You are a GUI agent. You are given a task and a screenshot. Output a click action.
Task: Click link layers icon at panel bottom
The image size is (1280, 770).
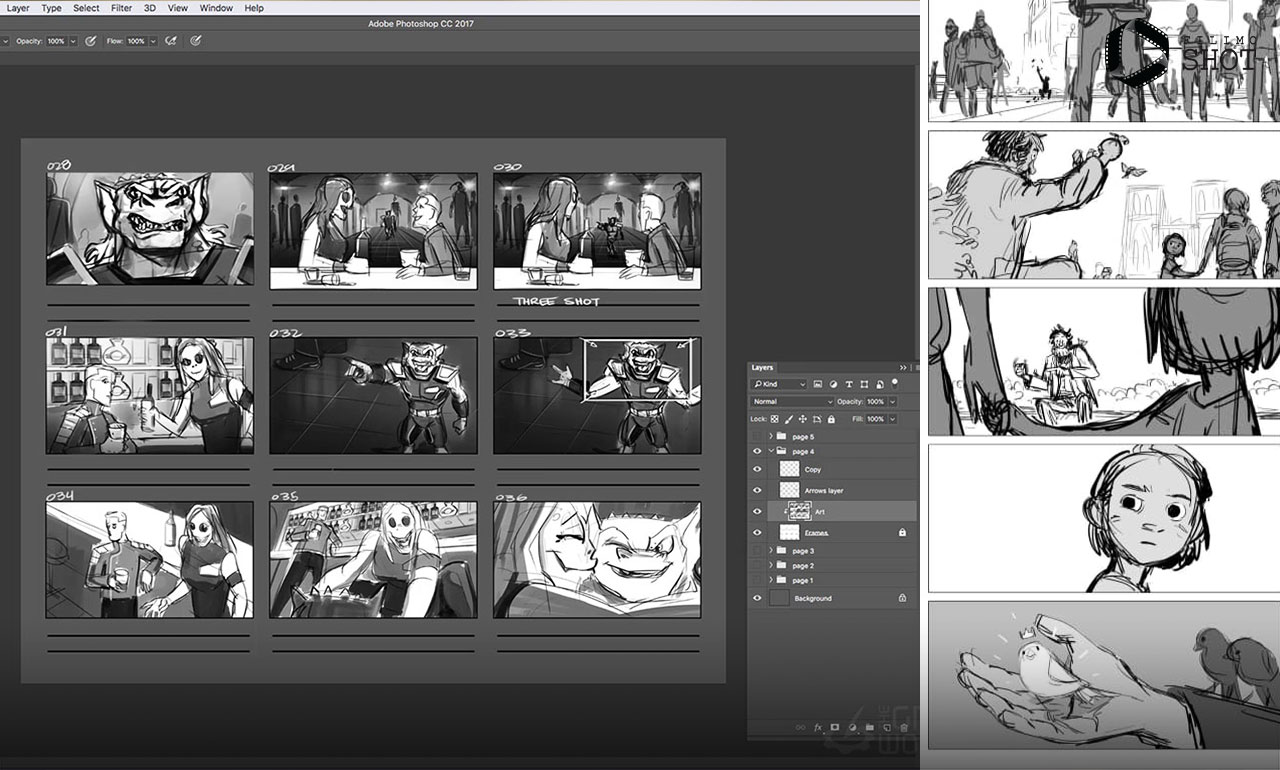point(800,727)
